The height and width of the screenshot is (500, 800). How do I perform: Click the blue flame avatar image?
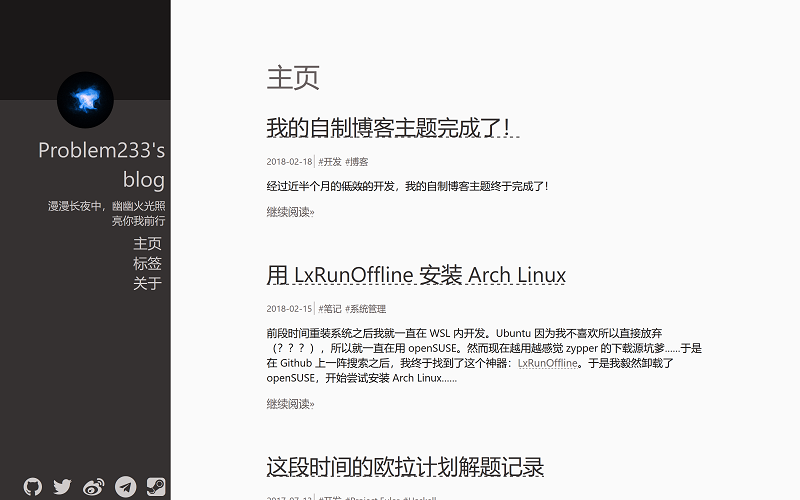(85, 99)
